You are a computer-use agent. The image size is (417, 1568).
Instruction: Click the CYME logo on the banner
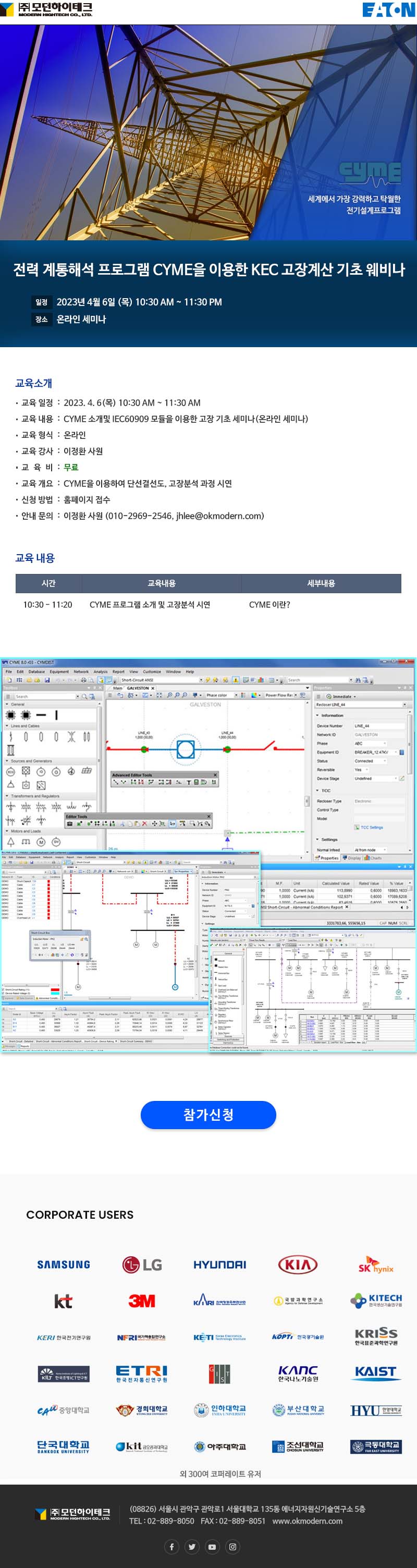[x=370, y=174]
